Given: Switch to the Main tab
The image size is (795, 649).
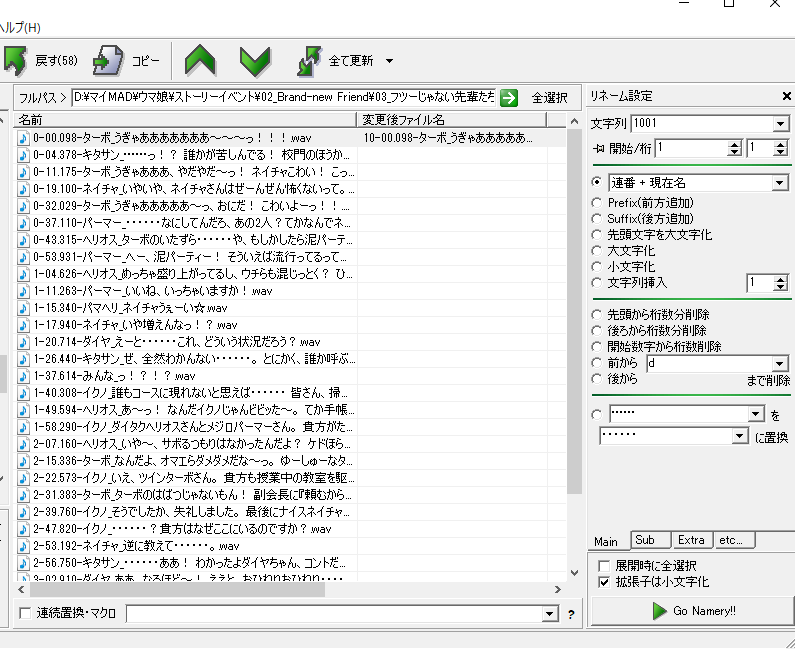Looking at the screenshot, I should [606, 542].
